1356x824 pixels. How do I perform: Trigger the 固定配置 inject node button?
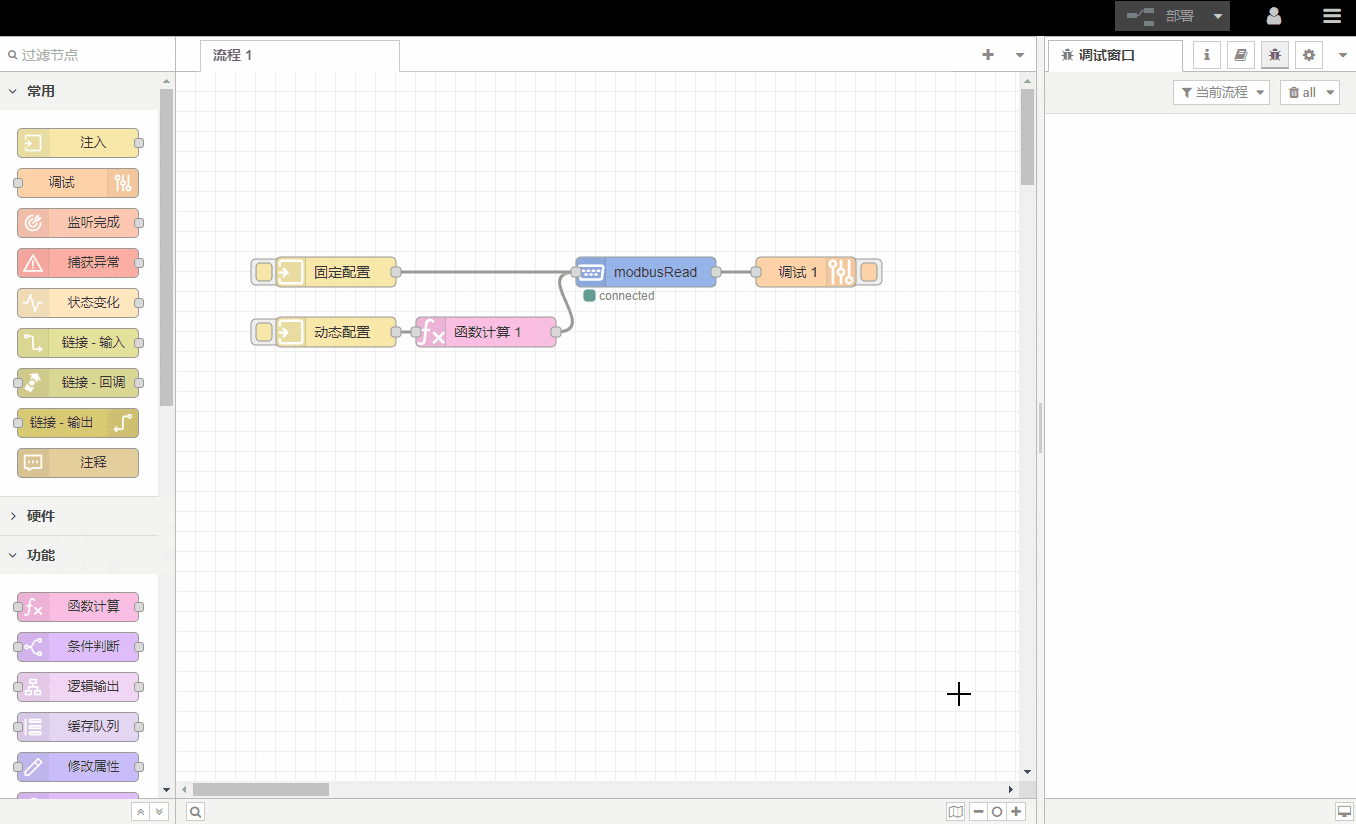click(x=263, y=272)
